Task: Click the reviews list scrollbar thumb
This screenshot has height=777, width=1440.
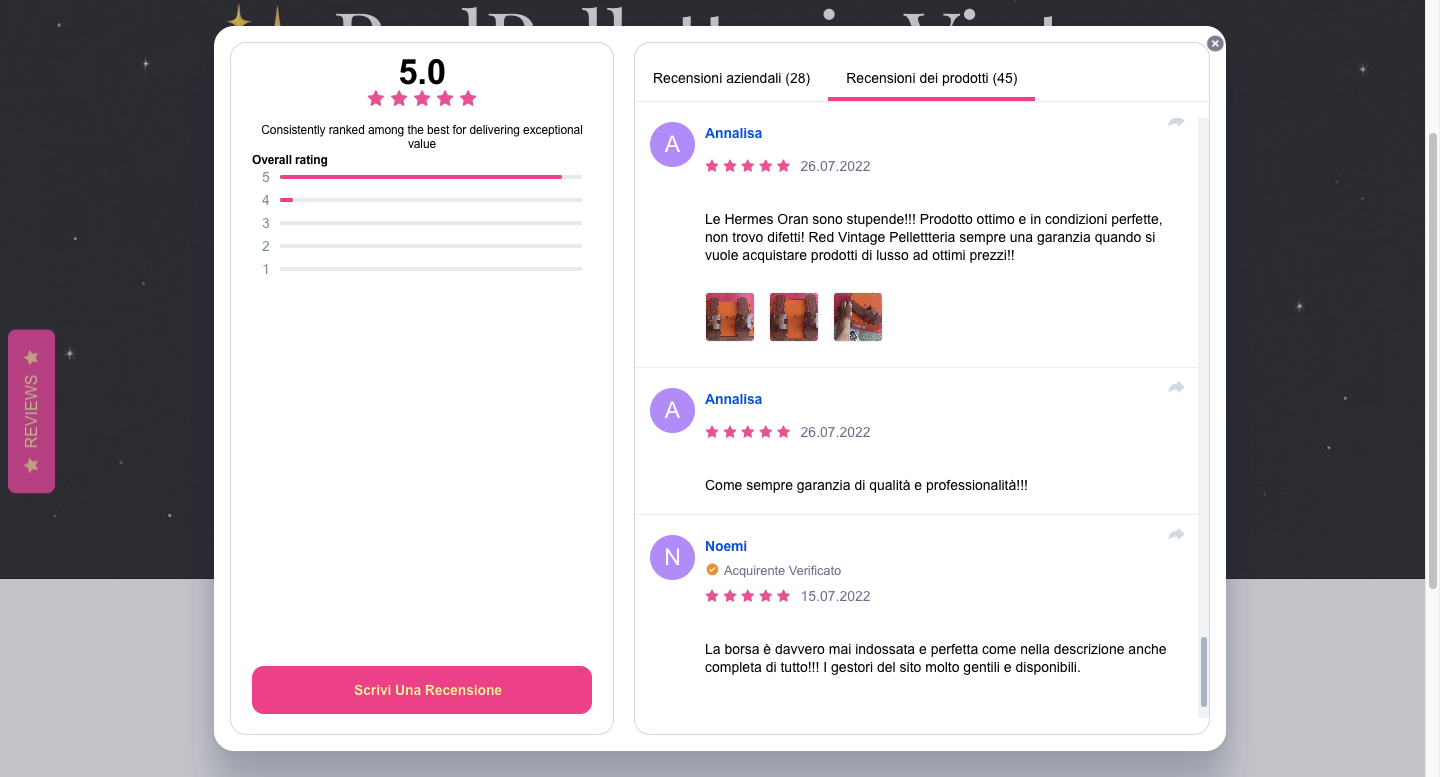Action: pyautogui.click(x=1204, y=672)
